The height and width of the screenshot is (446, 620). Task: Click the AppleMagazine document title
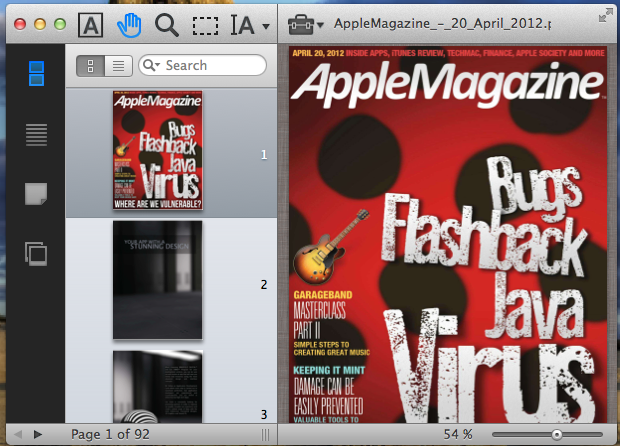pyautogui.click(x=442, y=24)
